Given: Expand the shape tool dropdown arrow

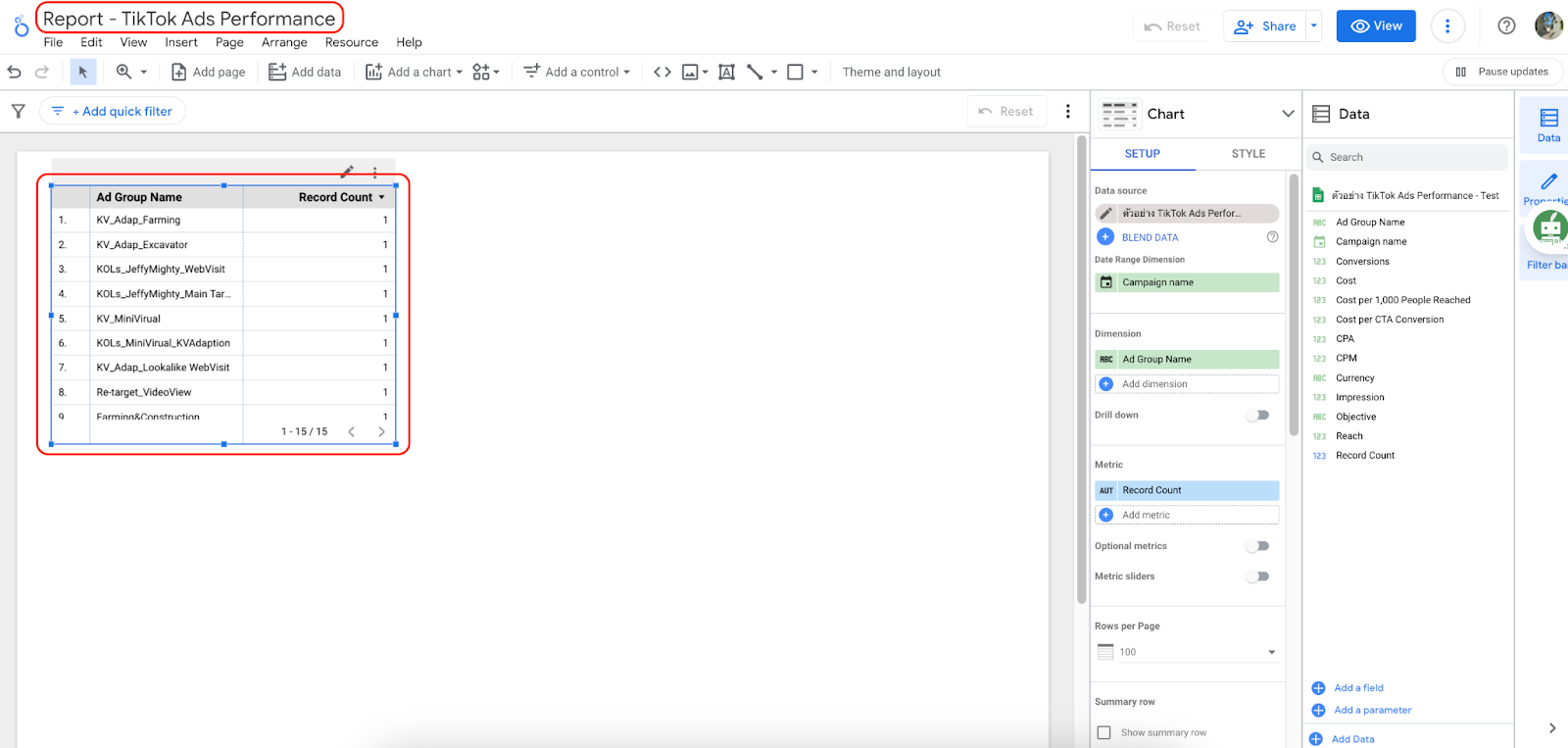Looking at the screenshot, I should point(814,72).
